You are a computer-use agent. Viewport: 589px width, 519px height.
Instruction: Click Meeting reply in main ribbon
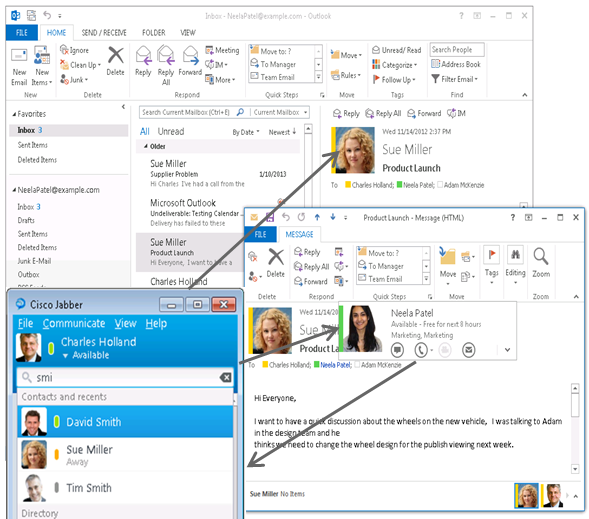pyautogui.click(x=222, y=50)
